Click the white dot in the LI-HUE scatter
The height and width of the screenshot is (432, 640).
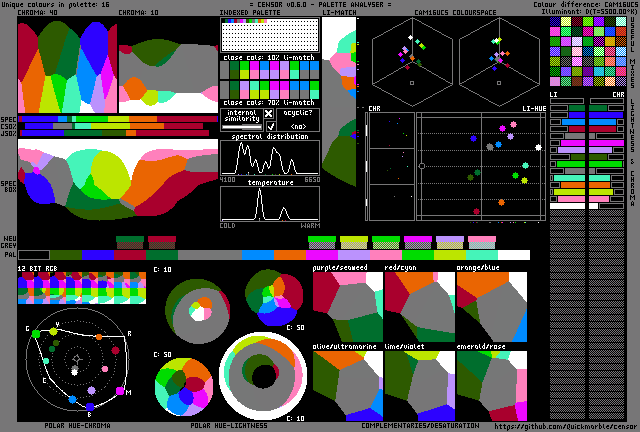(x=538, y=147)
